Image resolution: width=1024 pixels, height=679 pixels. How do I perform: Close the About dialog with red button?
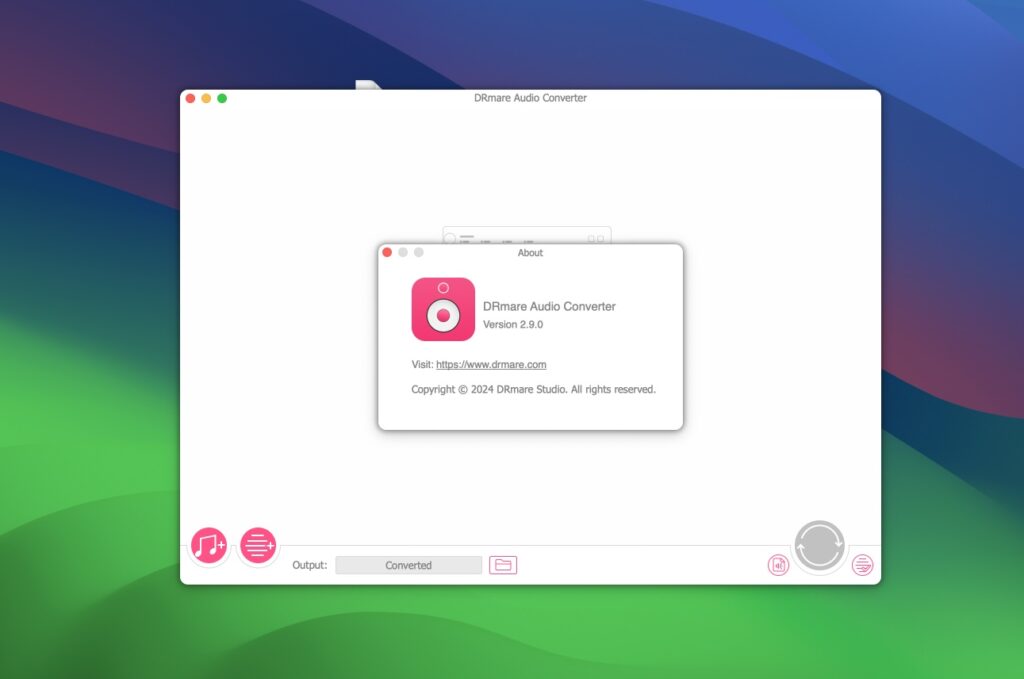tap(388, 253)
